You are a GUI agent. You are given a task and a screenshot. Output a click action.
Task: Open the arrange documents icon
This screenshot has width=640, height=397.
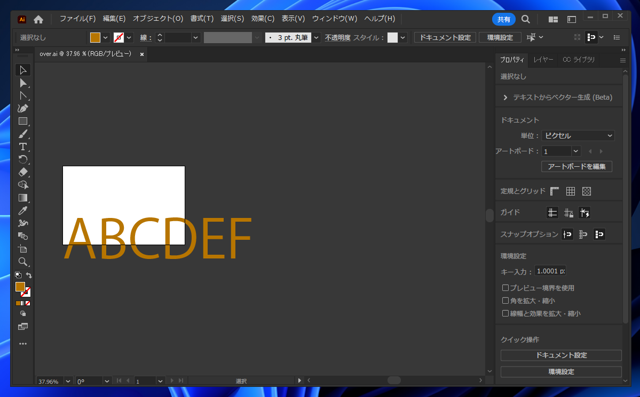click(x=553, y=19)
